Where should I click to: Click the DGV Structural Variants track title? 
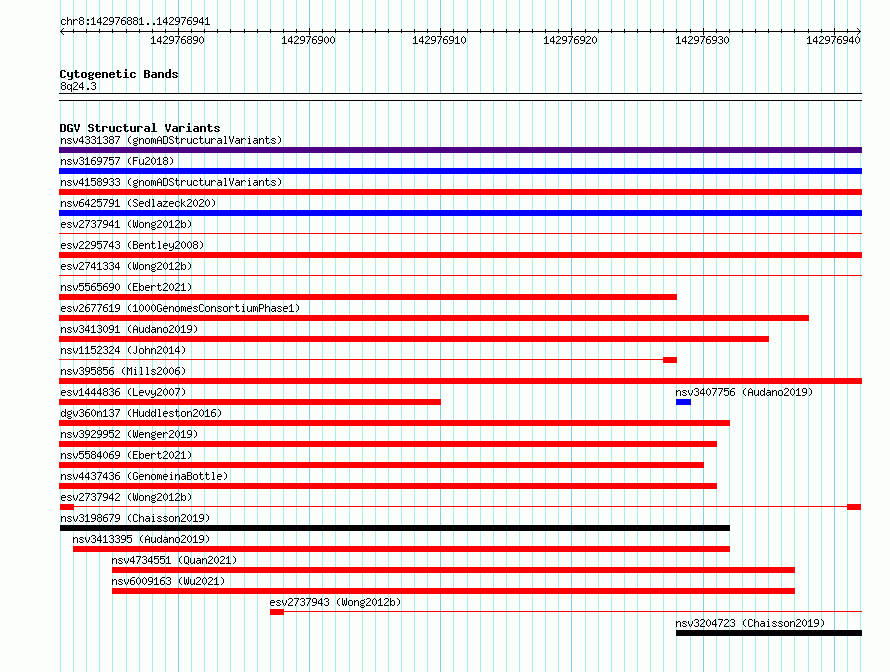pos(140,128)
